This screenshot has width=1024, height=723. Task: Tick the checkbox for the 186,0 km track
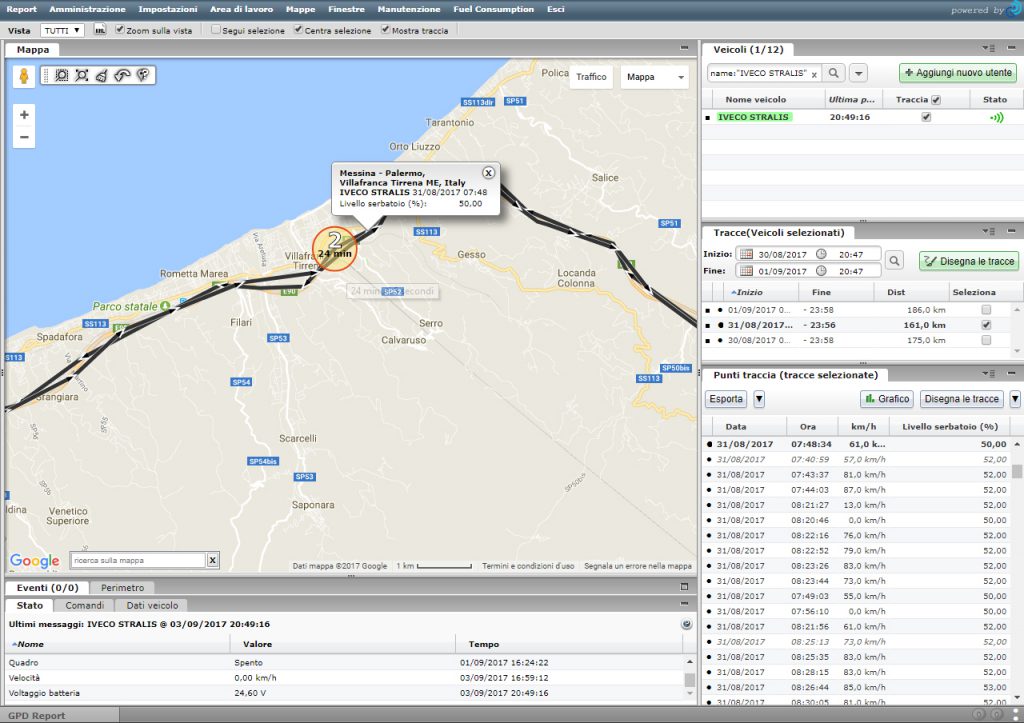point(987,310)
